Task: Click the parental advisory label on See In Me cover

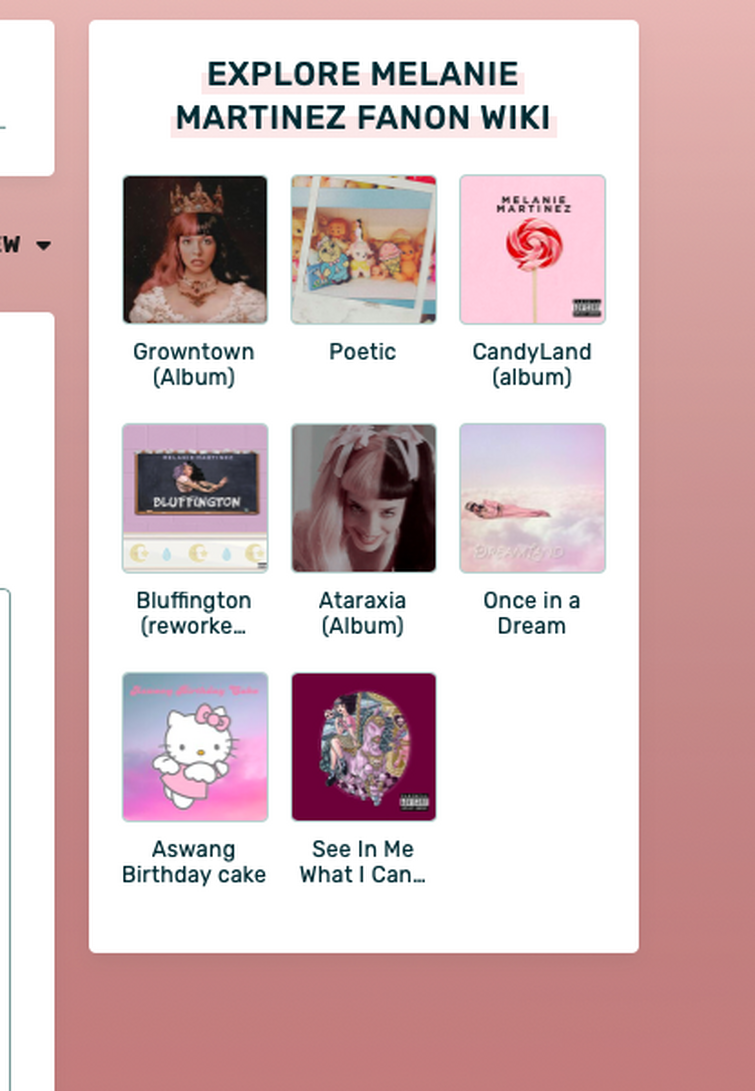Action: pos(414,802)
